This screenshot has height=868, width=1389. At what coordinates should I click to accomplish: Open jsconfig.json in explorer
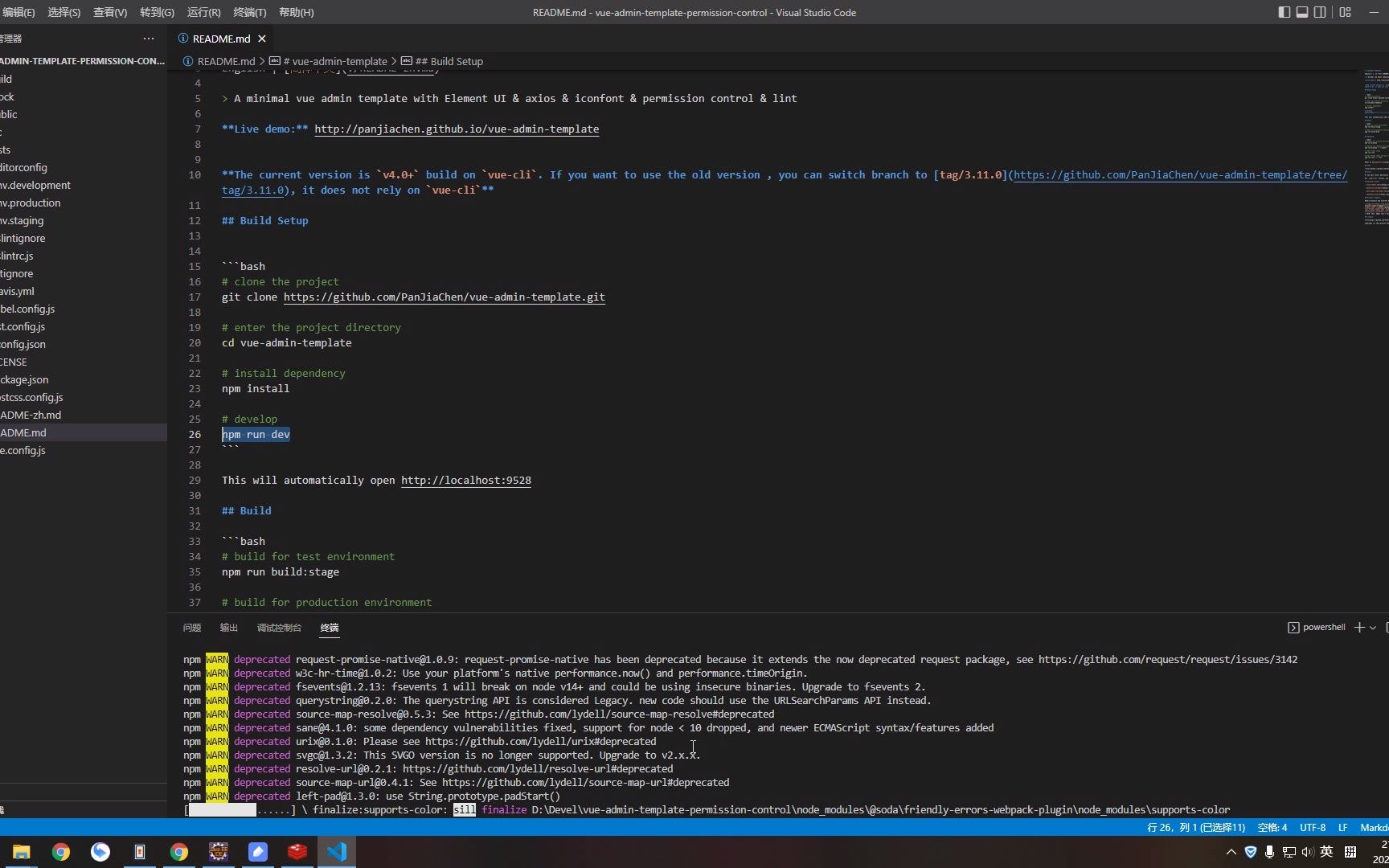click(84, 344)
